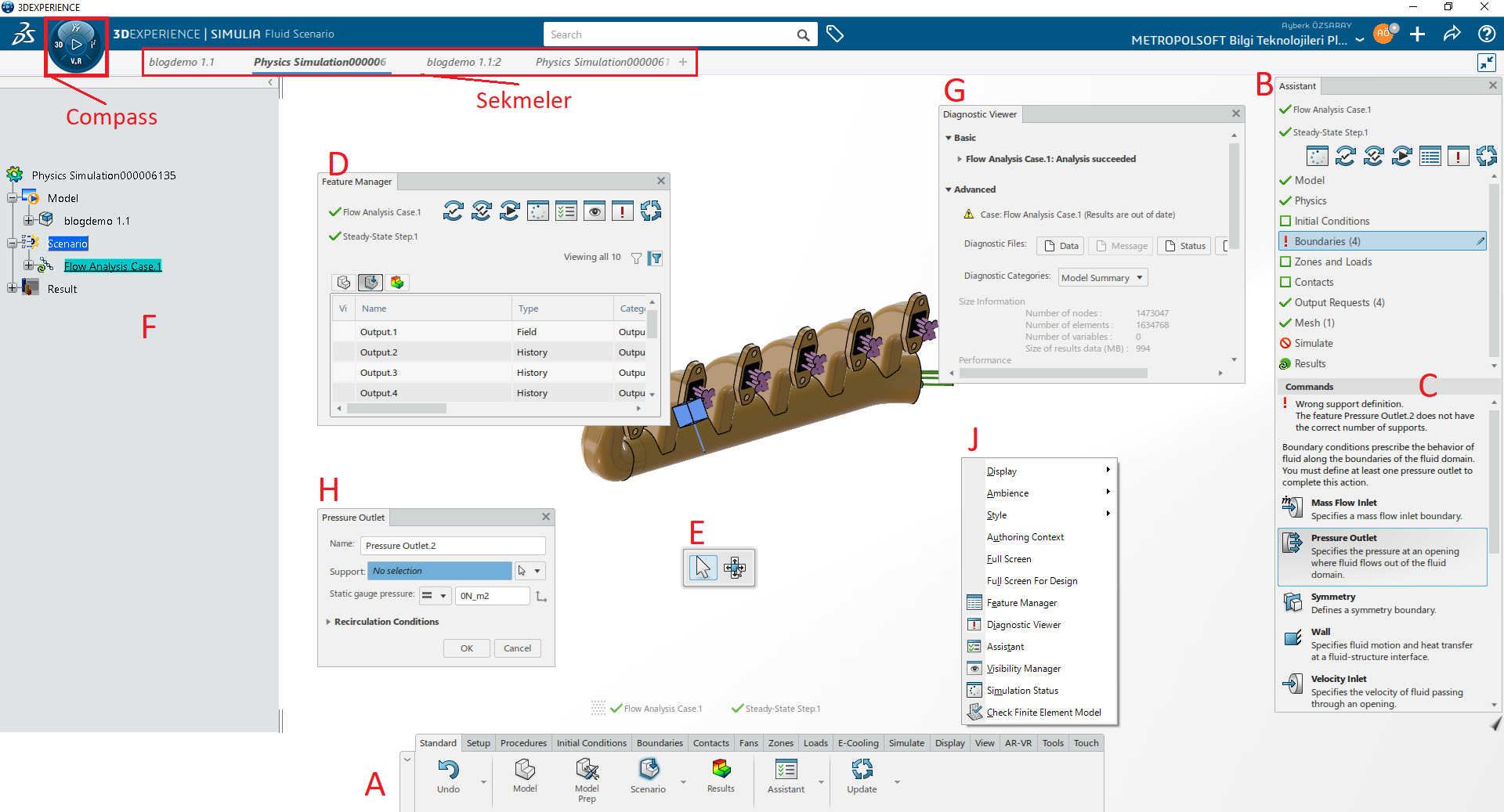This screenshot has width=1504, height=812.
Task: Show Model features icon in Feature Manager
Action: (x=344, y=283)
